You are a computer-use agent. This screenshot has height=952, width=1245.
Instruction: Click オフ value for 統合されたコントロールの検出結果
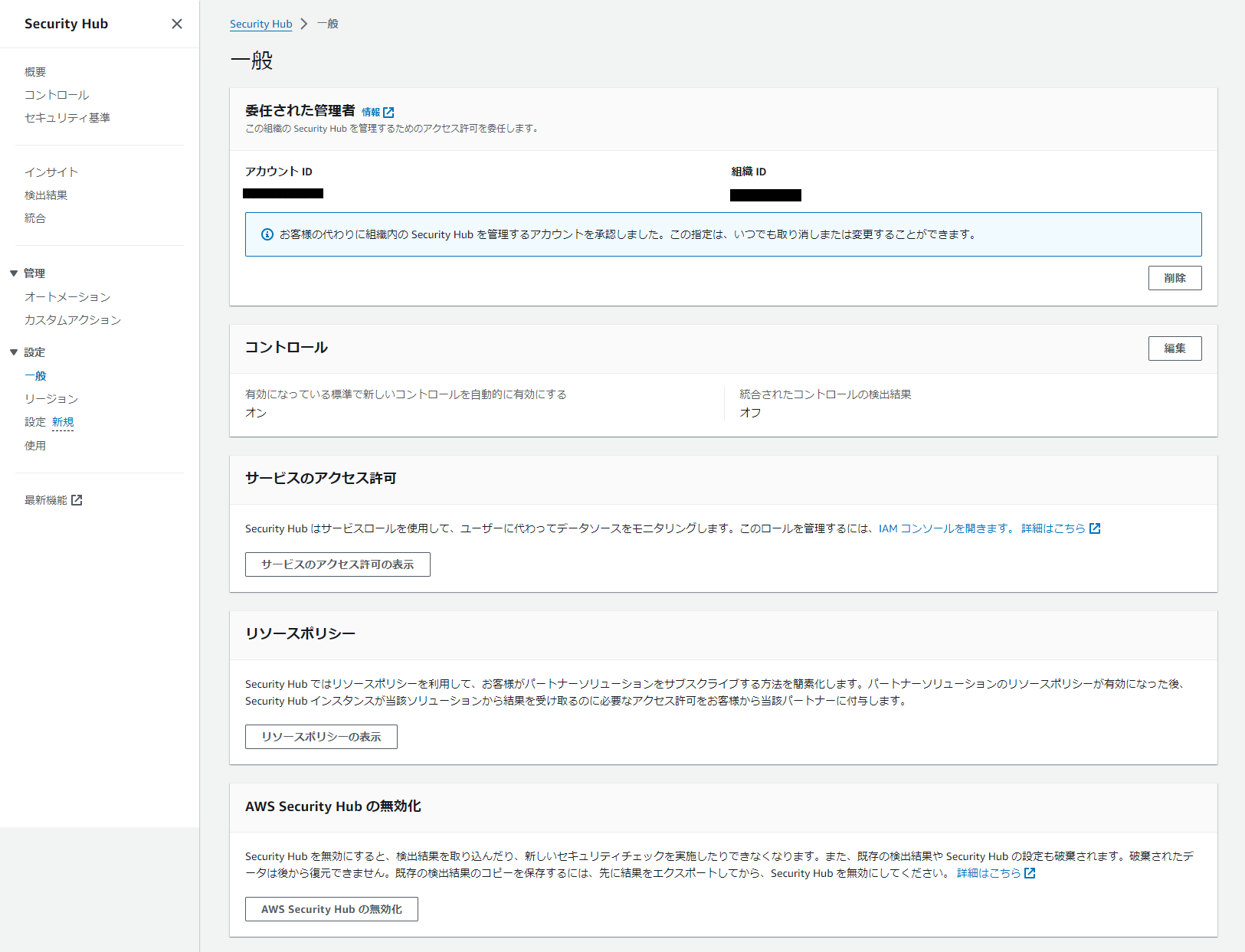click(x=750, y=413)
